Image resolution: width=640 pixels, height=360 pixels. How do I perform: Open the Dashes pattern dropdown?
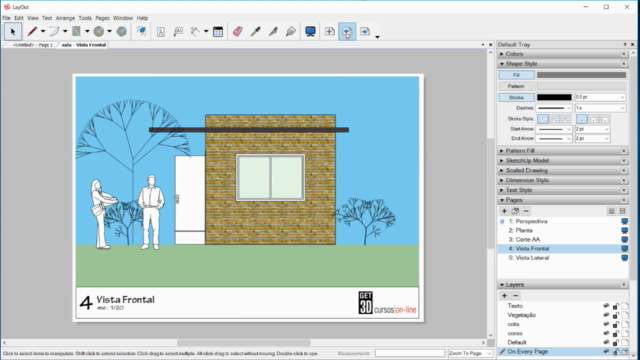(568, 108)
